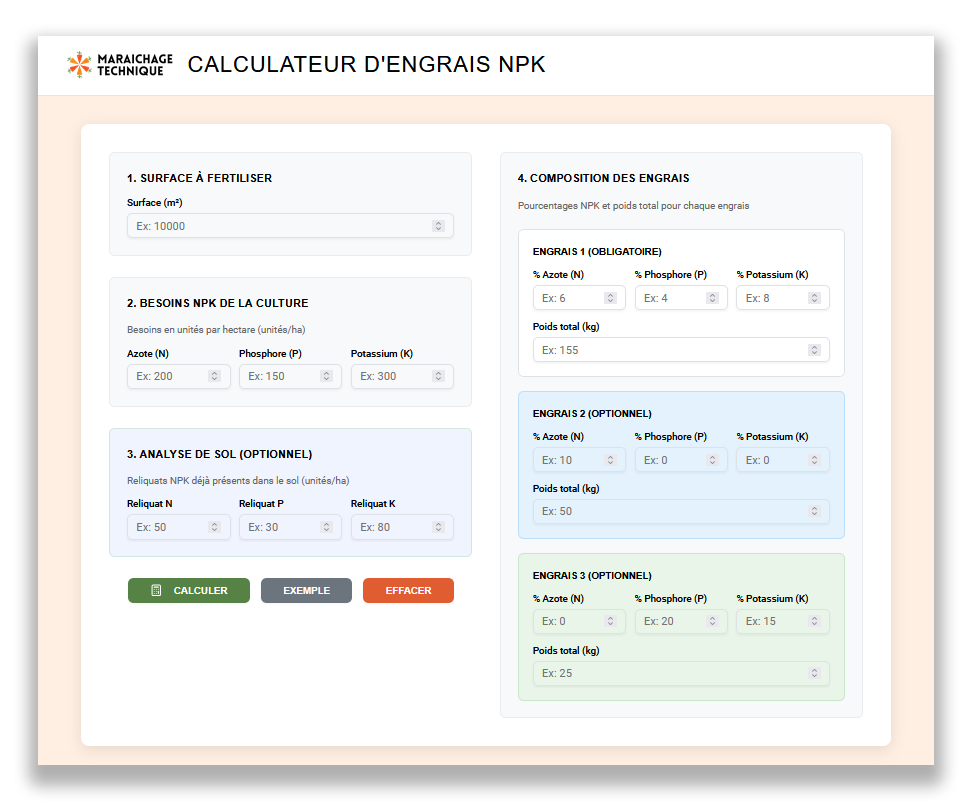Load sample values with EXEMPLE button

pyautogui.click(x=306, y=591)
